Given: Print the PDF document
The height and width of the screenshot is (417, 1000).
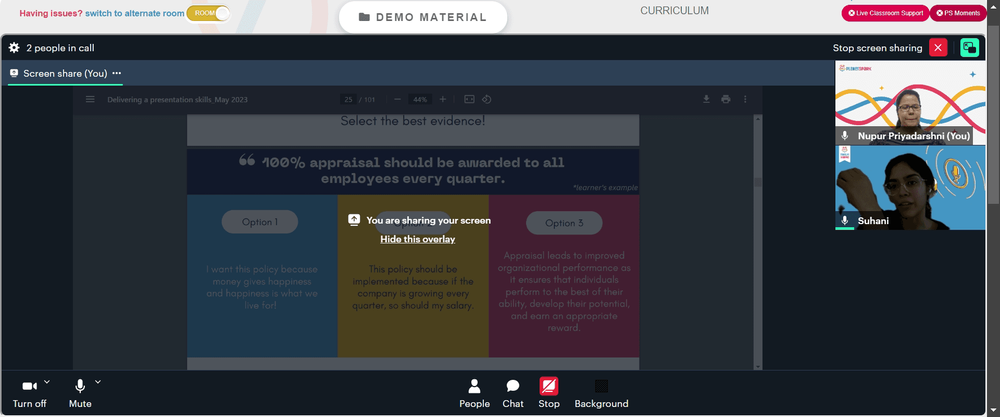Looking at the screenshot, I should pyautogui.click(x=725, y=99).
